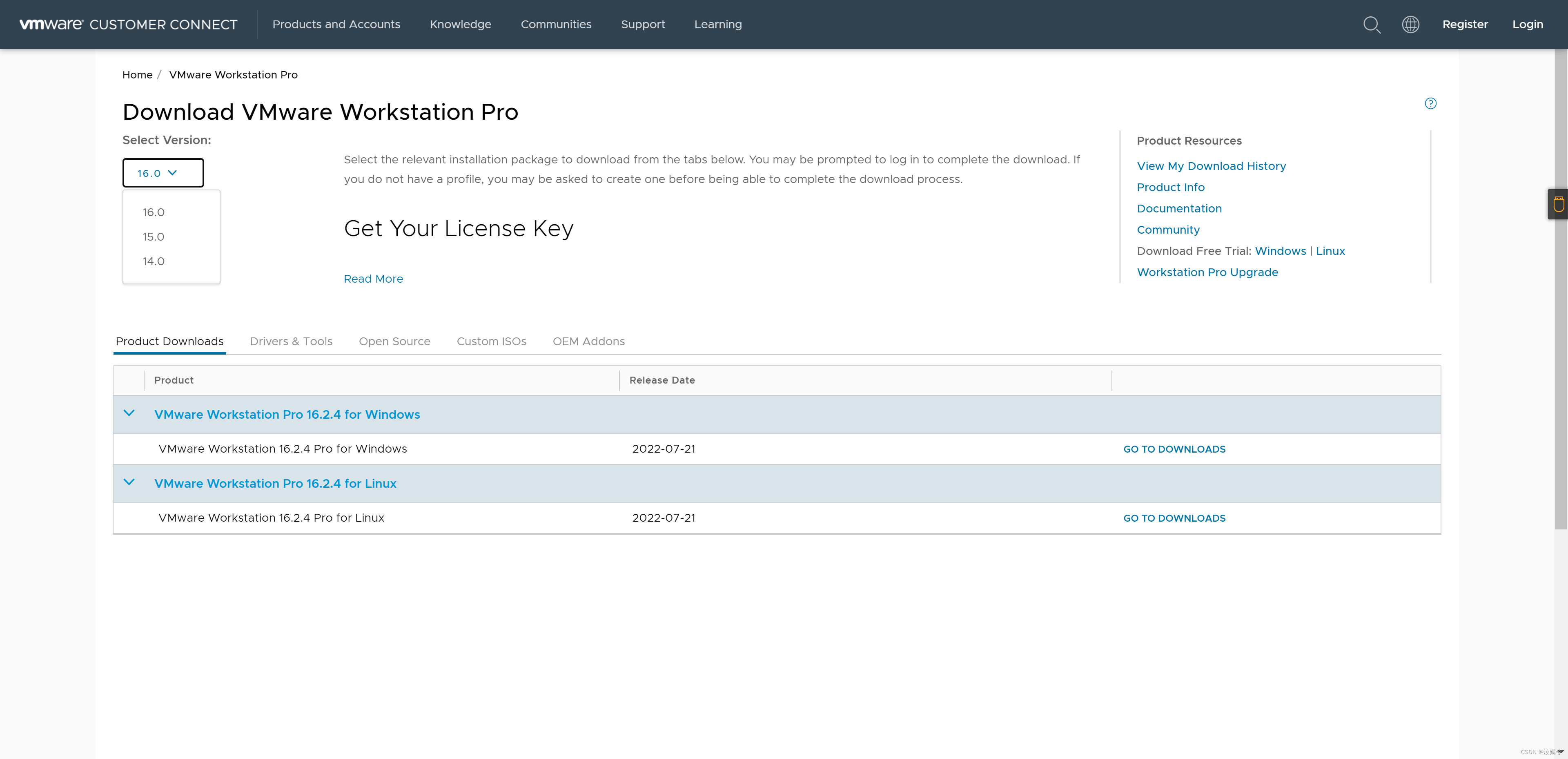Click the Login link
Screen dimensions: 1568x759
click(1527, 25)
